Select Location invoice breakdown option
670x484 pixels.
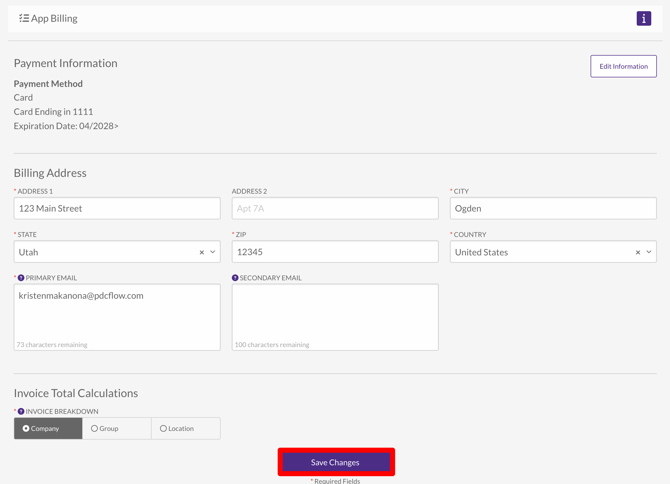tap(186, 428)
